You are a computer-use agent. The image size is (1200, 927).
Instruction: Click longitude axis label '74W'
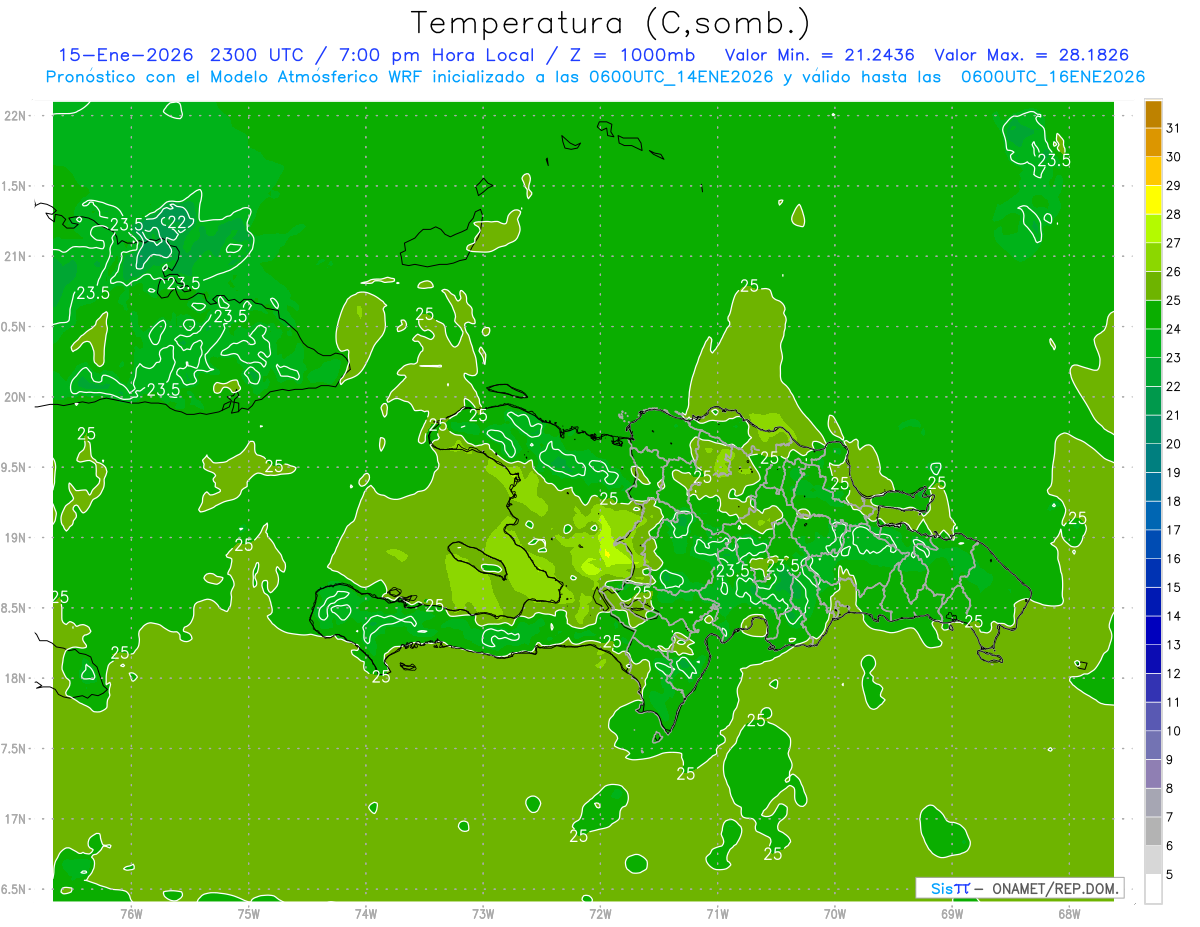tap(366, 913)
